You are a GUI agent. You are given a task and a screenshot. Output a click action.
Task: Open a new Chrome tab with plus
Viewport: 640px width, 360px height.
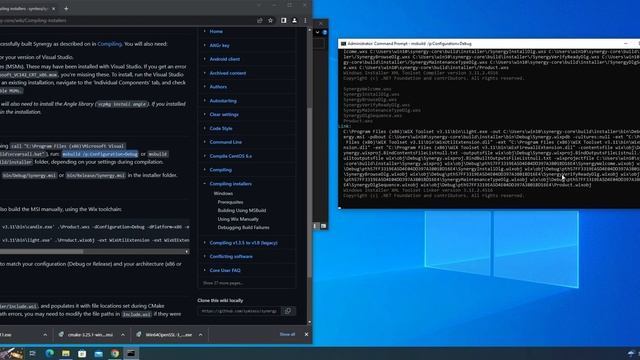[66, 8]
